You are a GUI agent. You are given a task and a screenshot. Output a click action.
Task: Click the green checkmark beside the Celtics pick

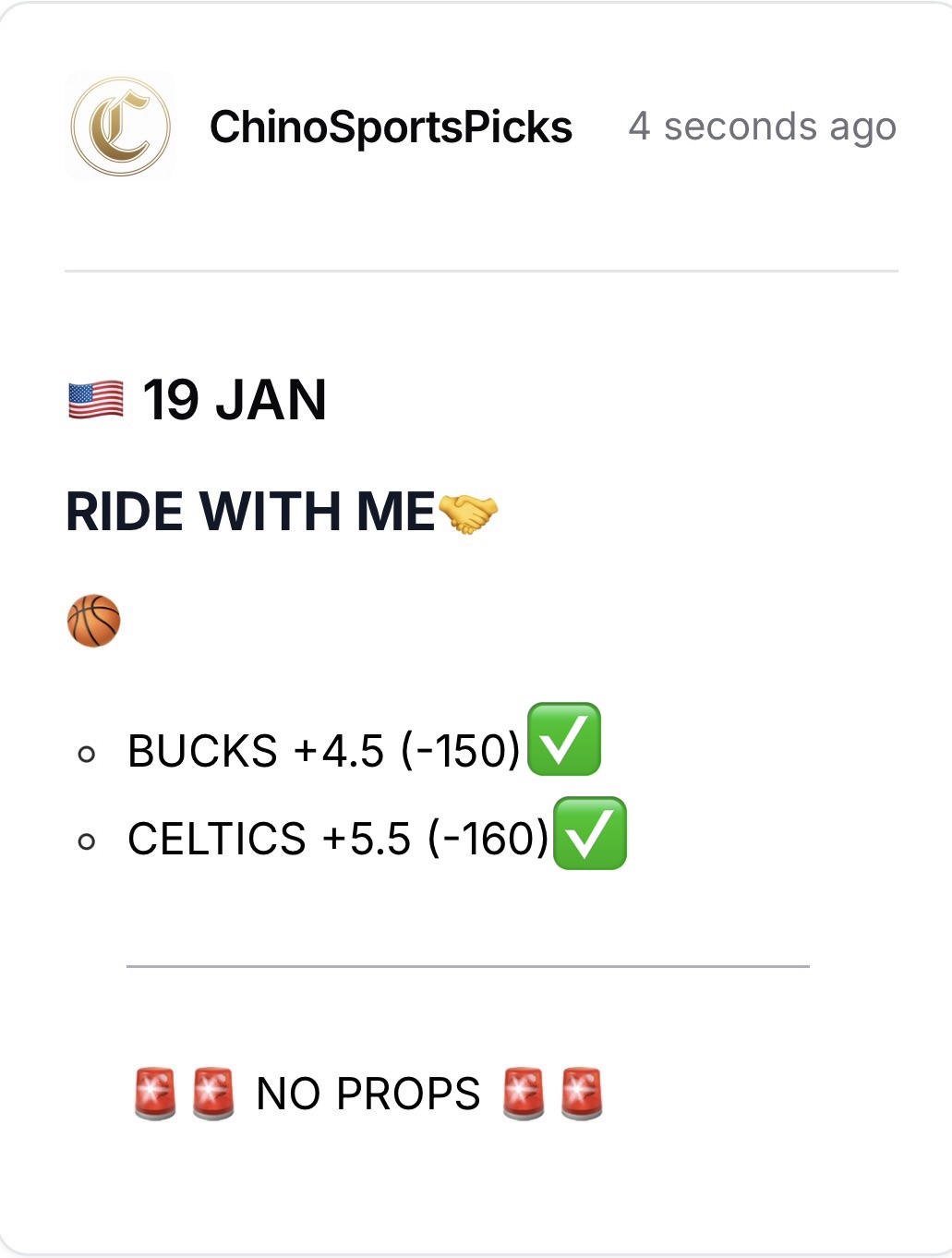tap(590, 833)
